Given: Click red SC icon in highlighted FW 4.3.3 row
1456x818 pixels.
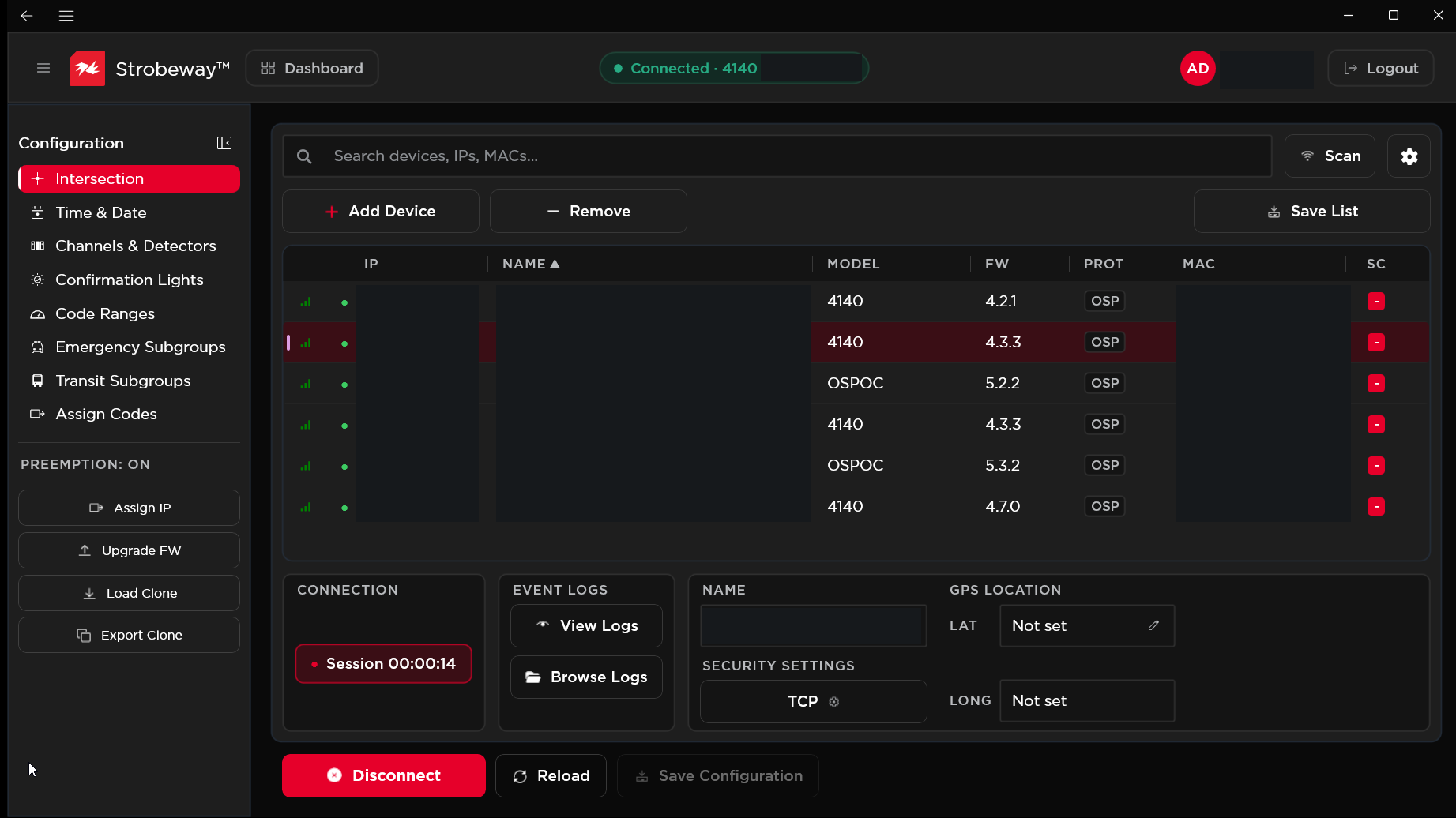Looking at the screenshot, I should (x=1376, y=342).
